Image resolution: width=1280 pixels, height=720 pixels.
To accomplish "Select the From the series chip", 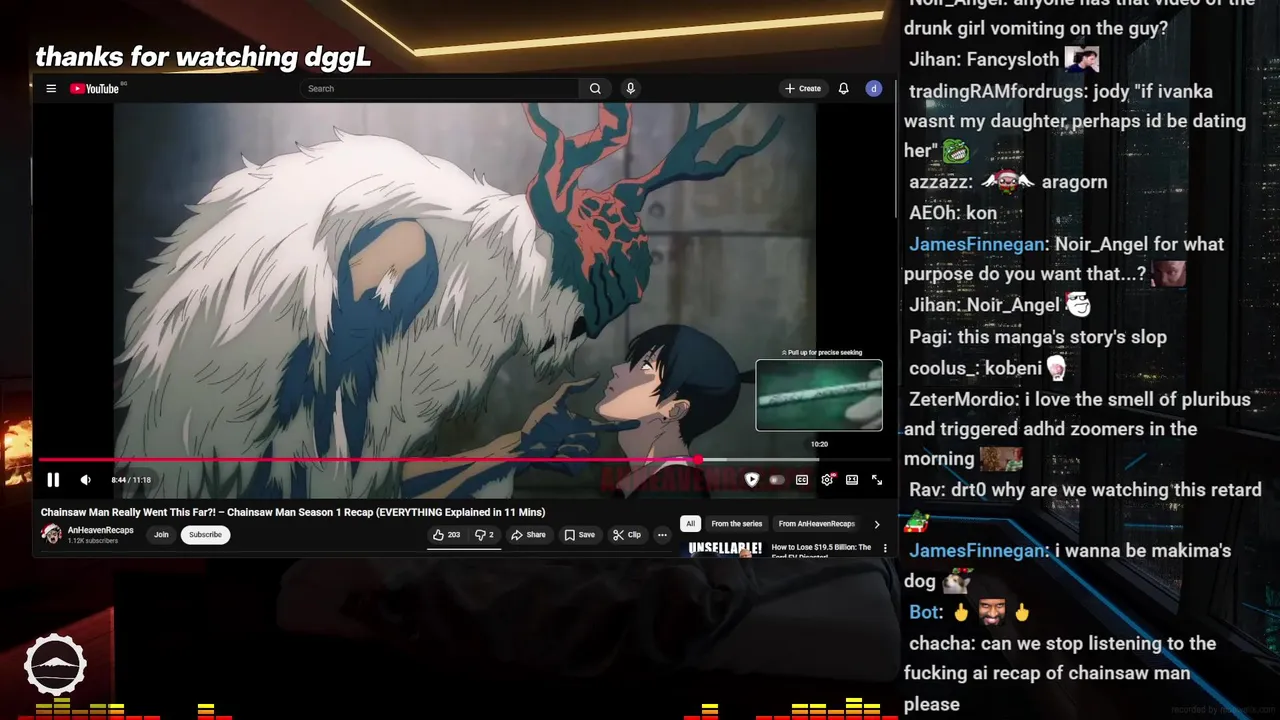I will (x=737, y=524).
